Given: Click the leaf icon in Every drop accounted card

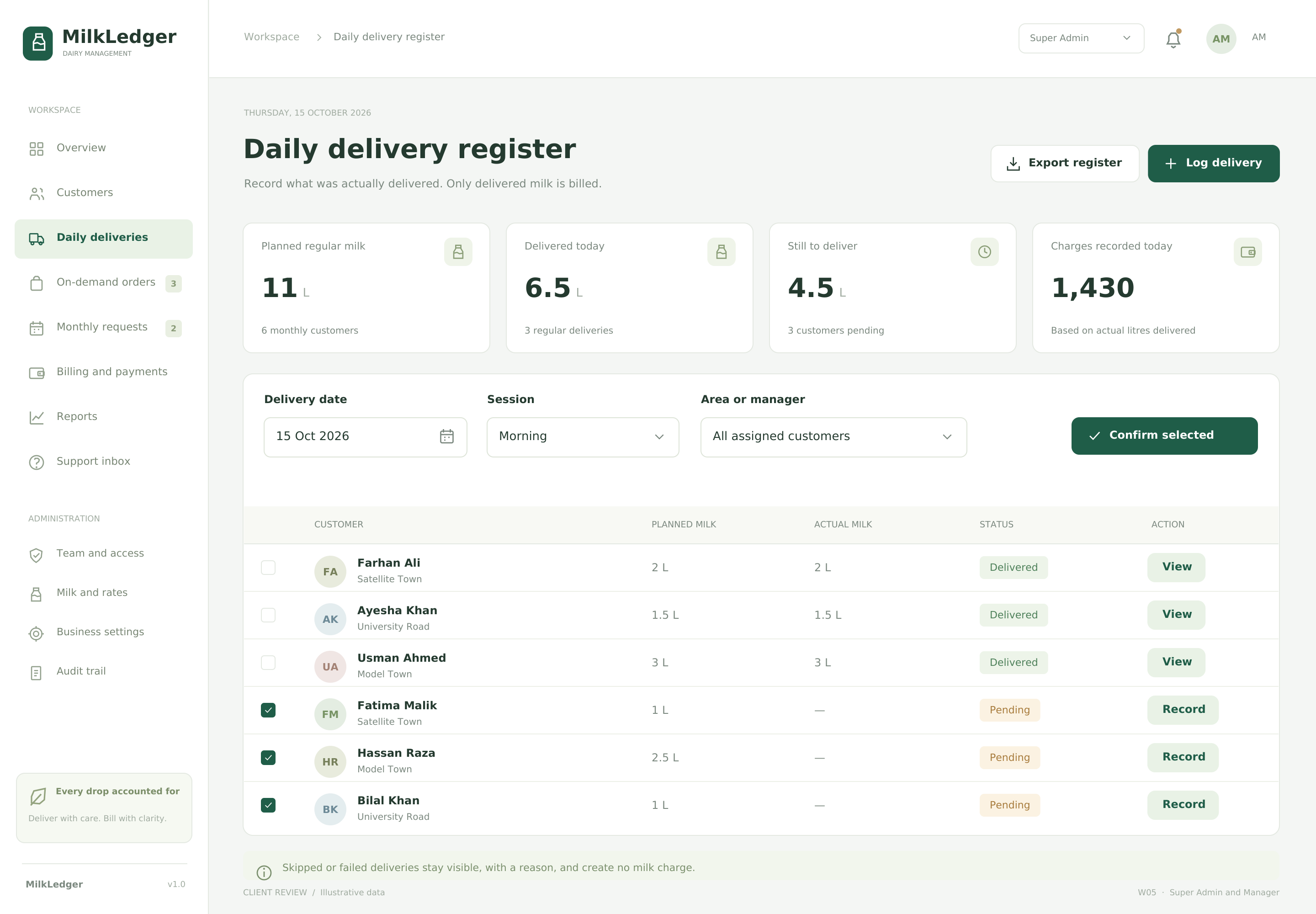Looking at the screenshot, I should click(38, 796).
